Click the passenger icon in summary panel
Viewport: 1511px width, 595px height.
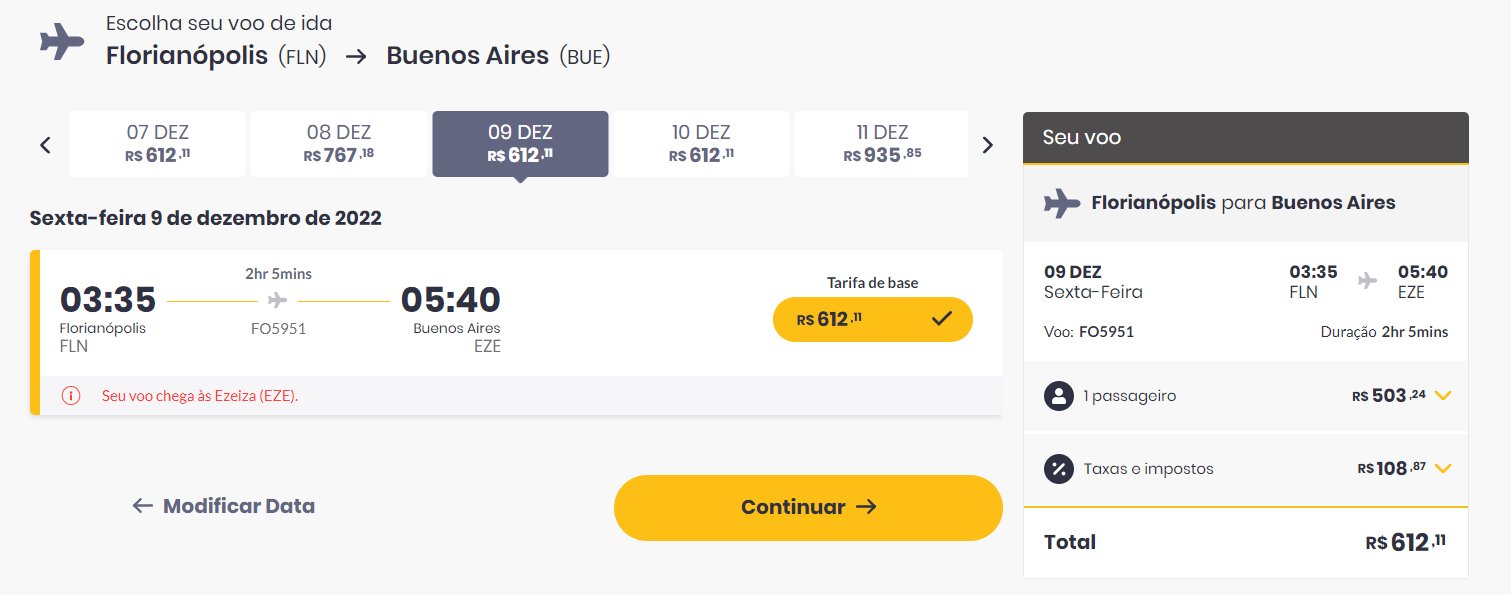[1059, 396]
